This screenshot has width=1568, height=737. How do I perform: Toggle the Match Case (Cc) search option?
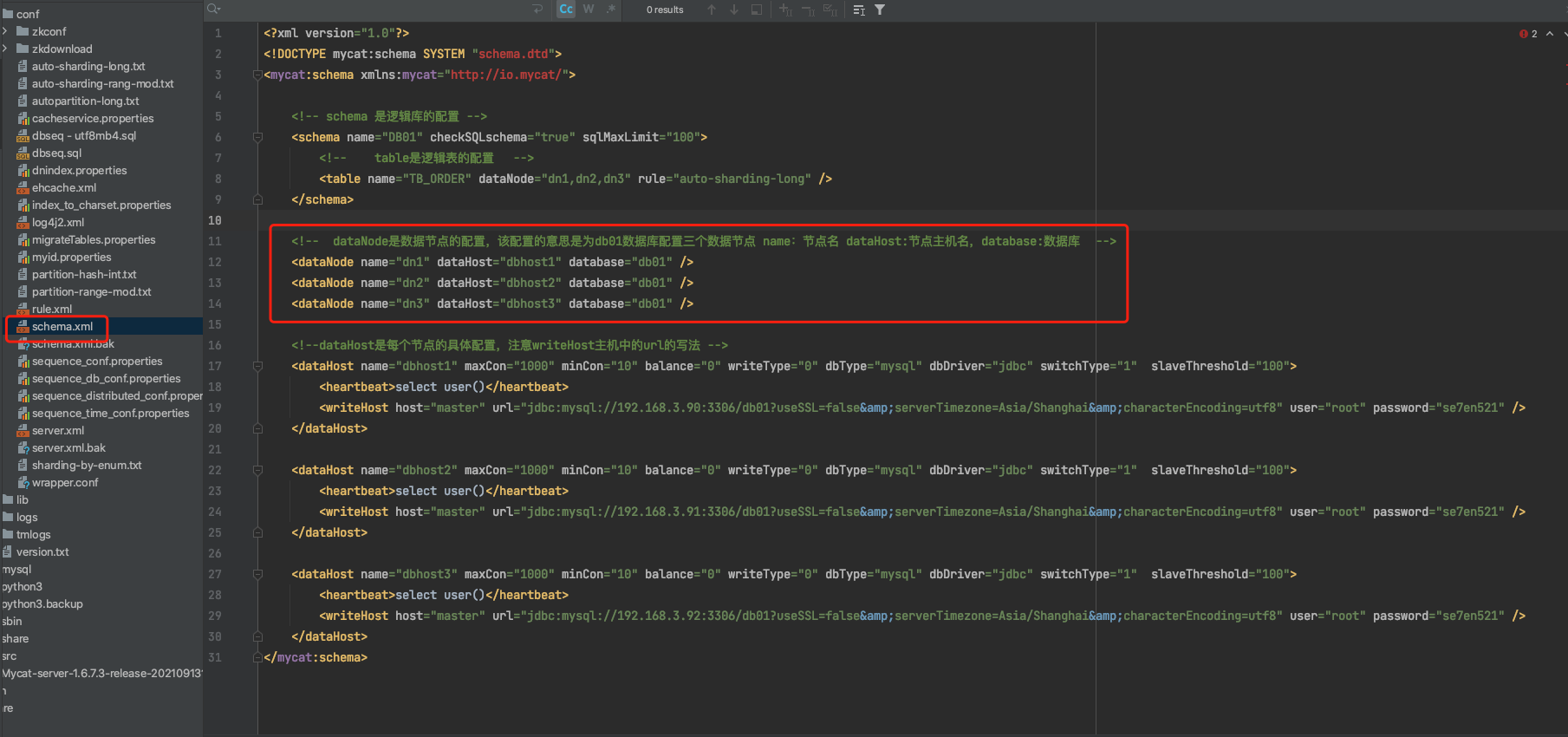[566, 10]
